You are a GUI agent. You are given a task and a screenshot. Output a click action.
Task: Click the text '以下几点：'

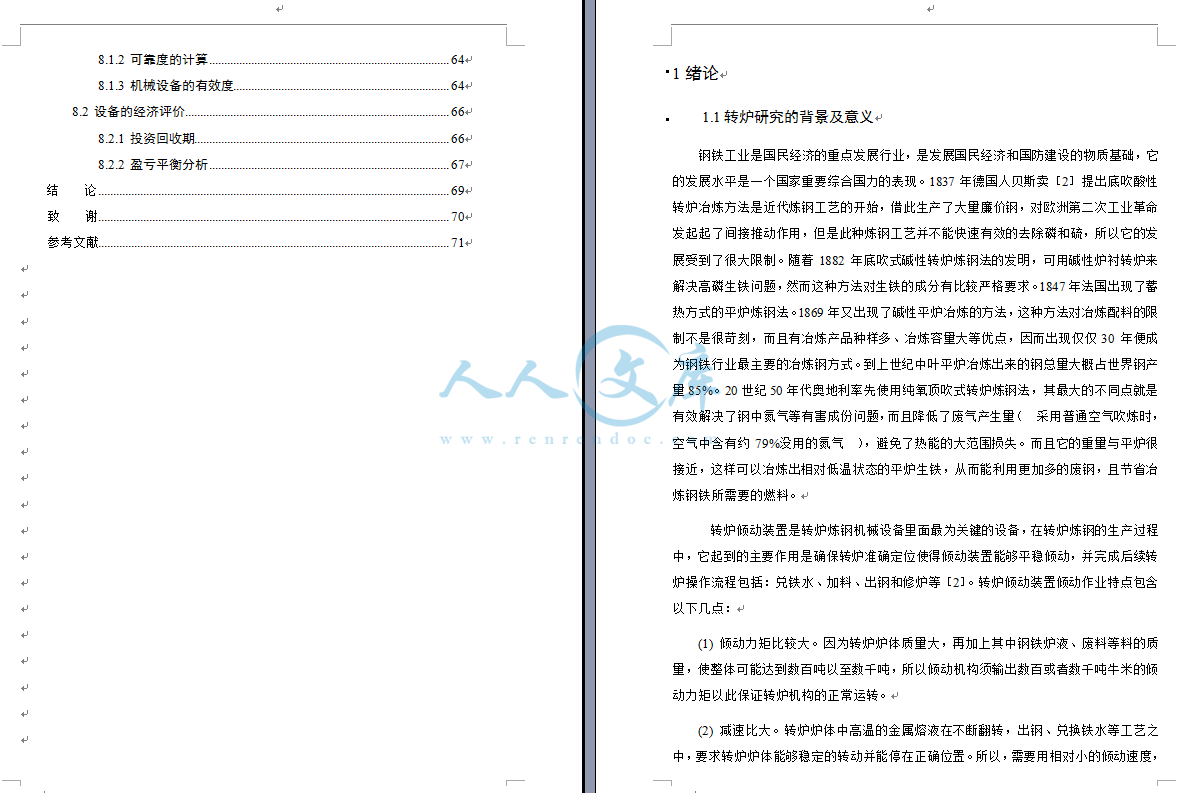pyautogui.click(x=703, y=609)
